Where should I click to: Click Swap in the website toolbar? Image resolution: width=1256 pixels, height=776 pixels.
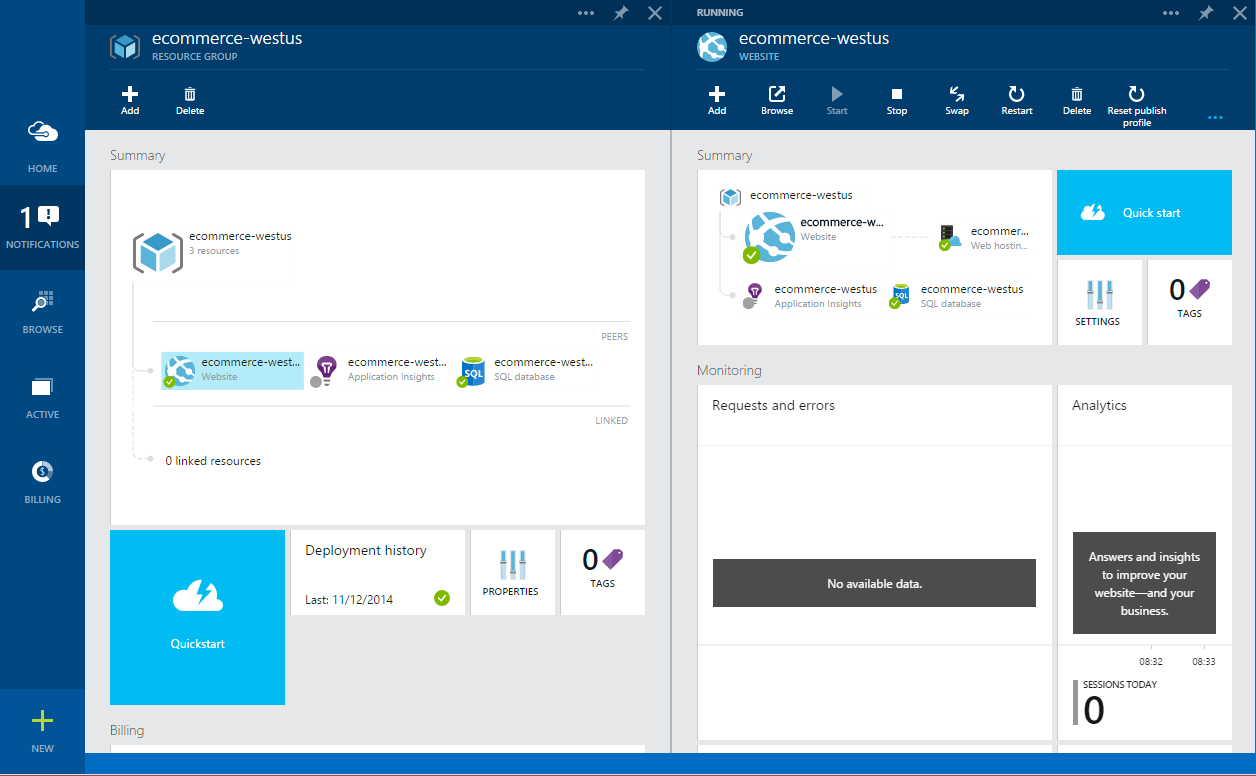[x=957, y=99]
